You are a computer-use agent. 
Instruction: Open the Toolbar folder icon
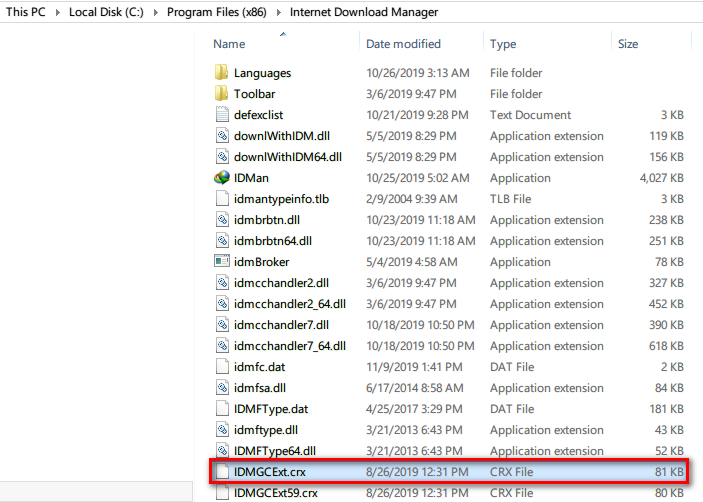pos(221,94)
